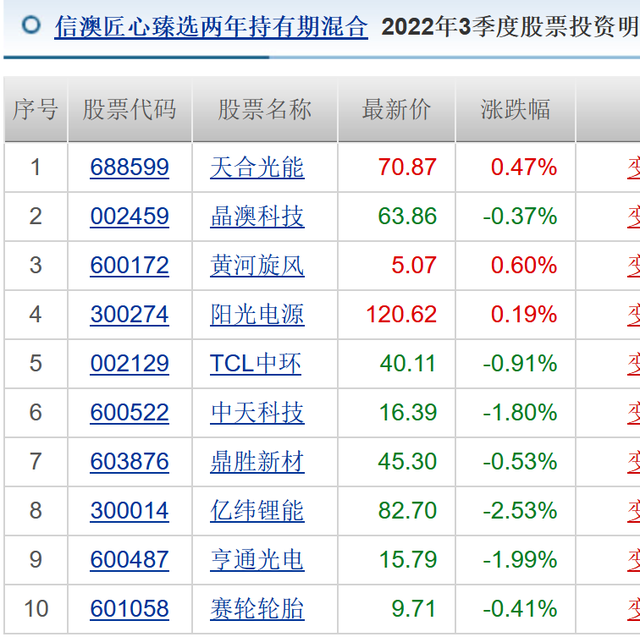Select change value -0.53% for 鼎胜新材

[x=520, y=462]
